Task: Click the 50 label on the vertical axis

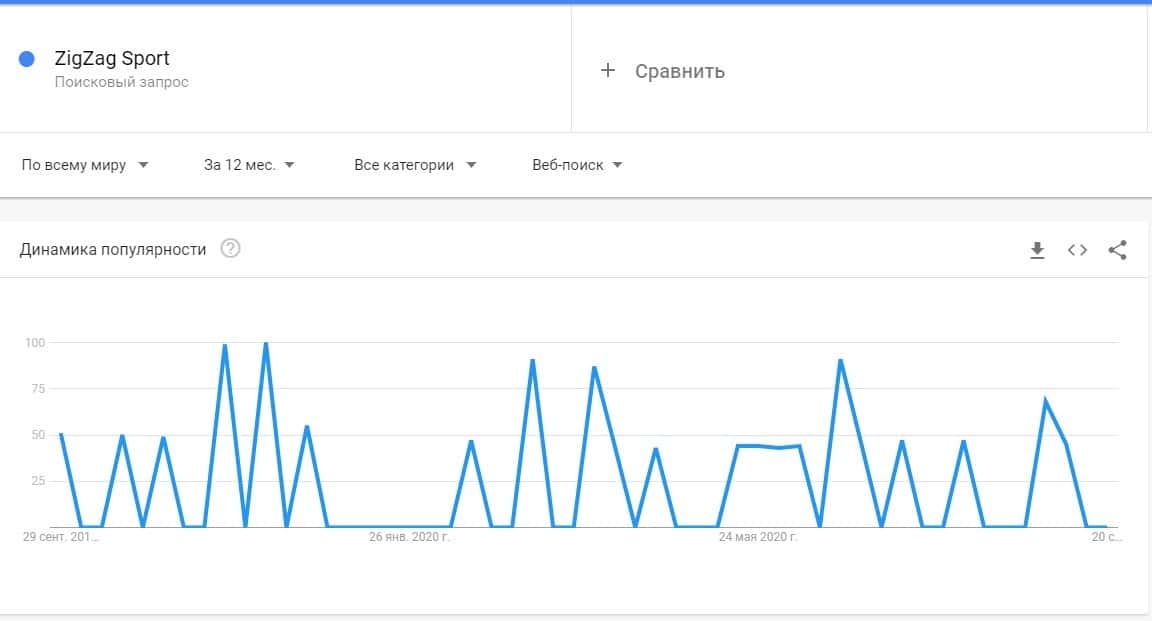Action: (38, 435)
